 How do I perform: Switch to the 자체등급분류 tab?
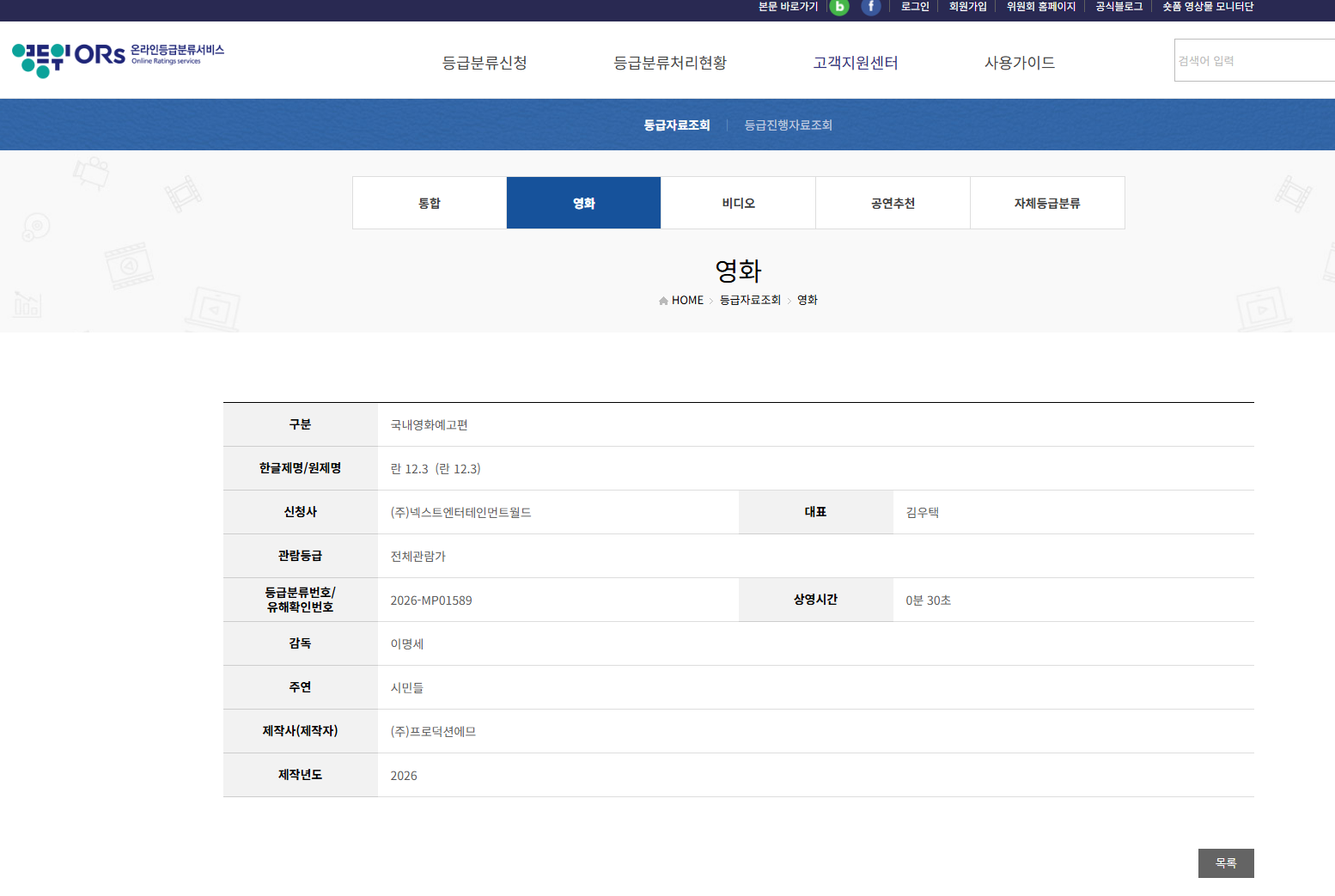coord(1047,204)
